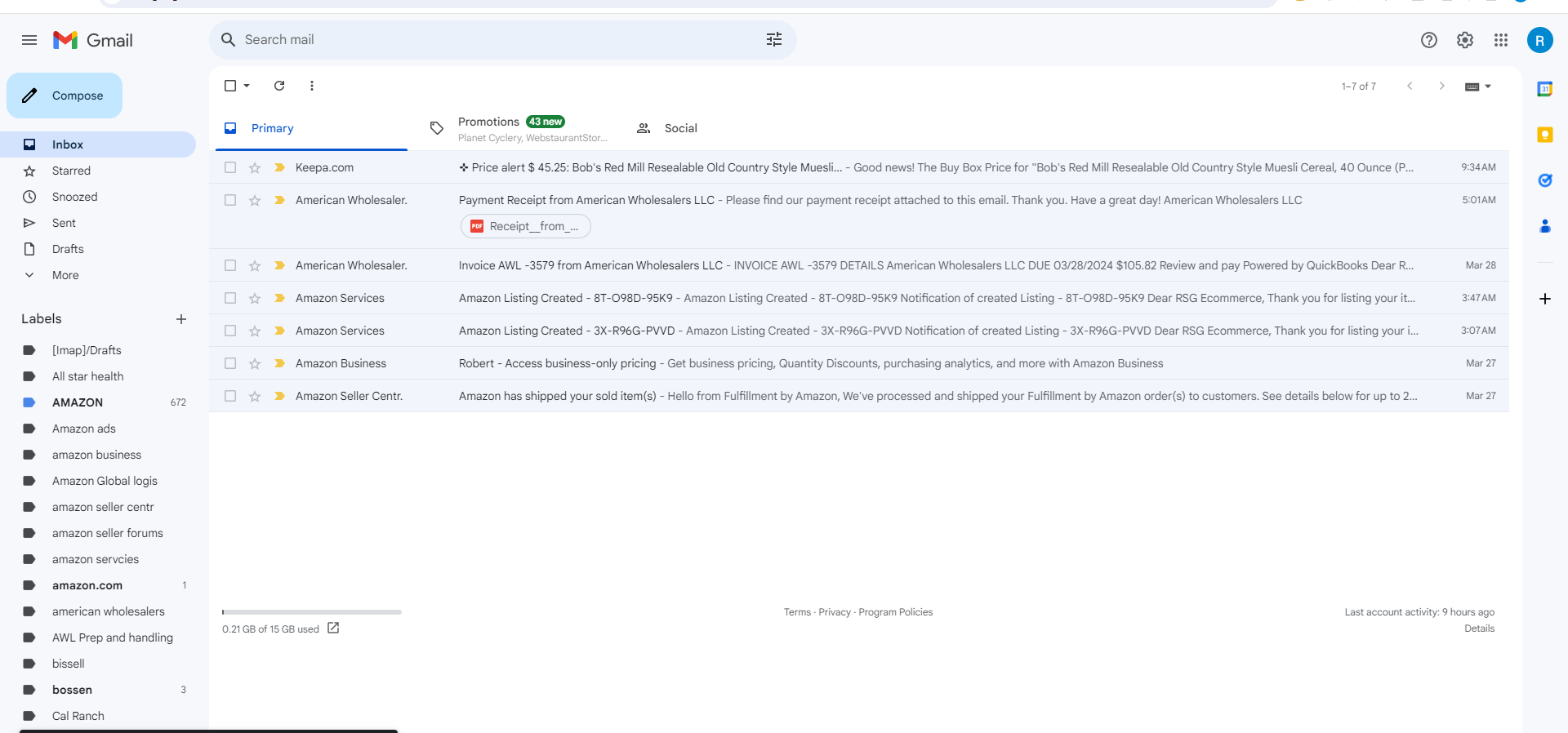Select Payment Receipt email checkbox
This screenshot has height=733, width=1568.
click(x=230, y=200)
